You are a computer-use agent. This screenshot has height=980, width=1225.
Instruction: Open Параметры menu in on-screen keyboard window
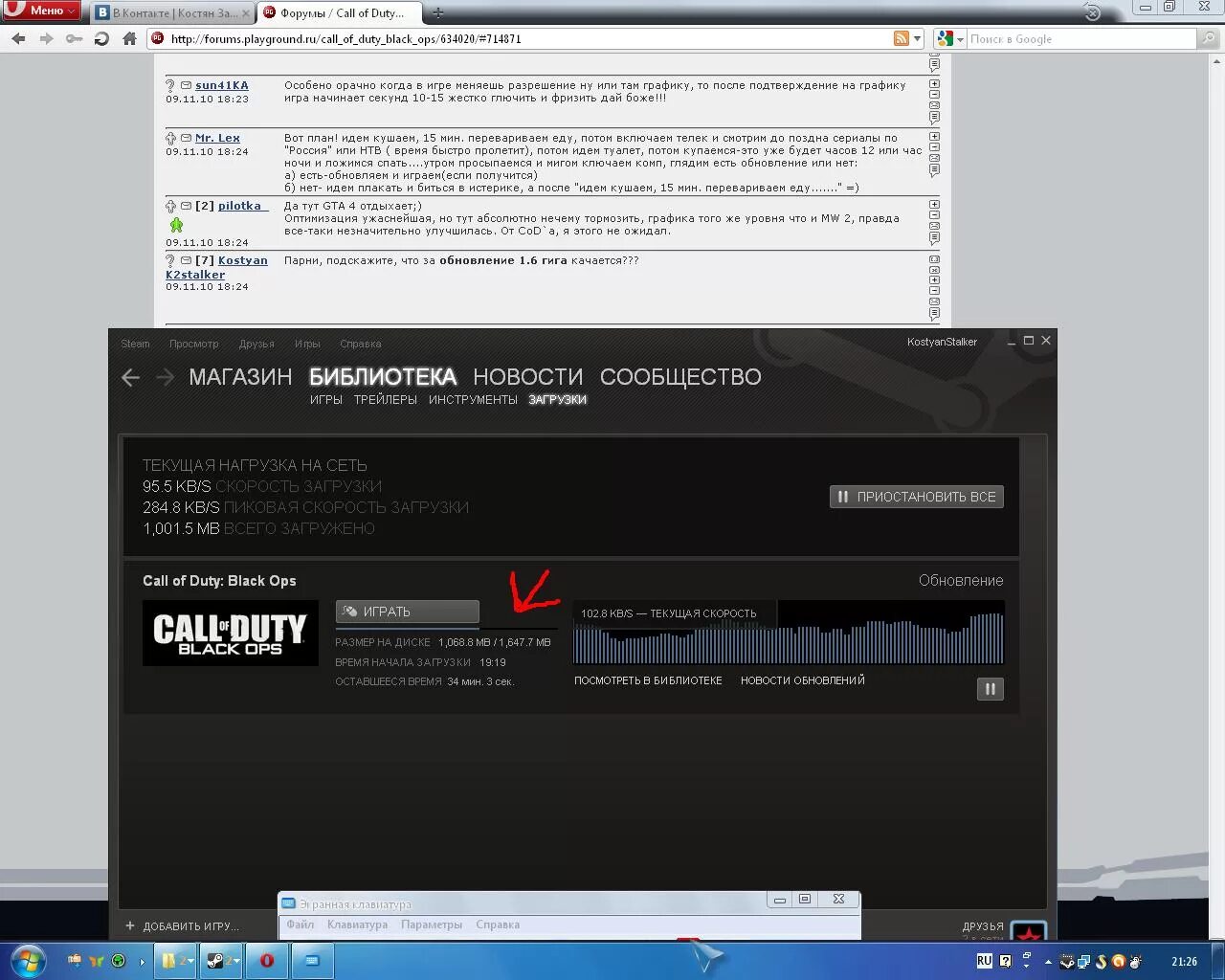point(432,924)
